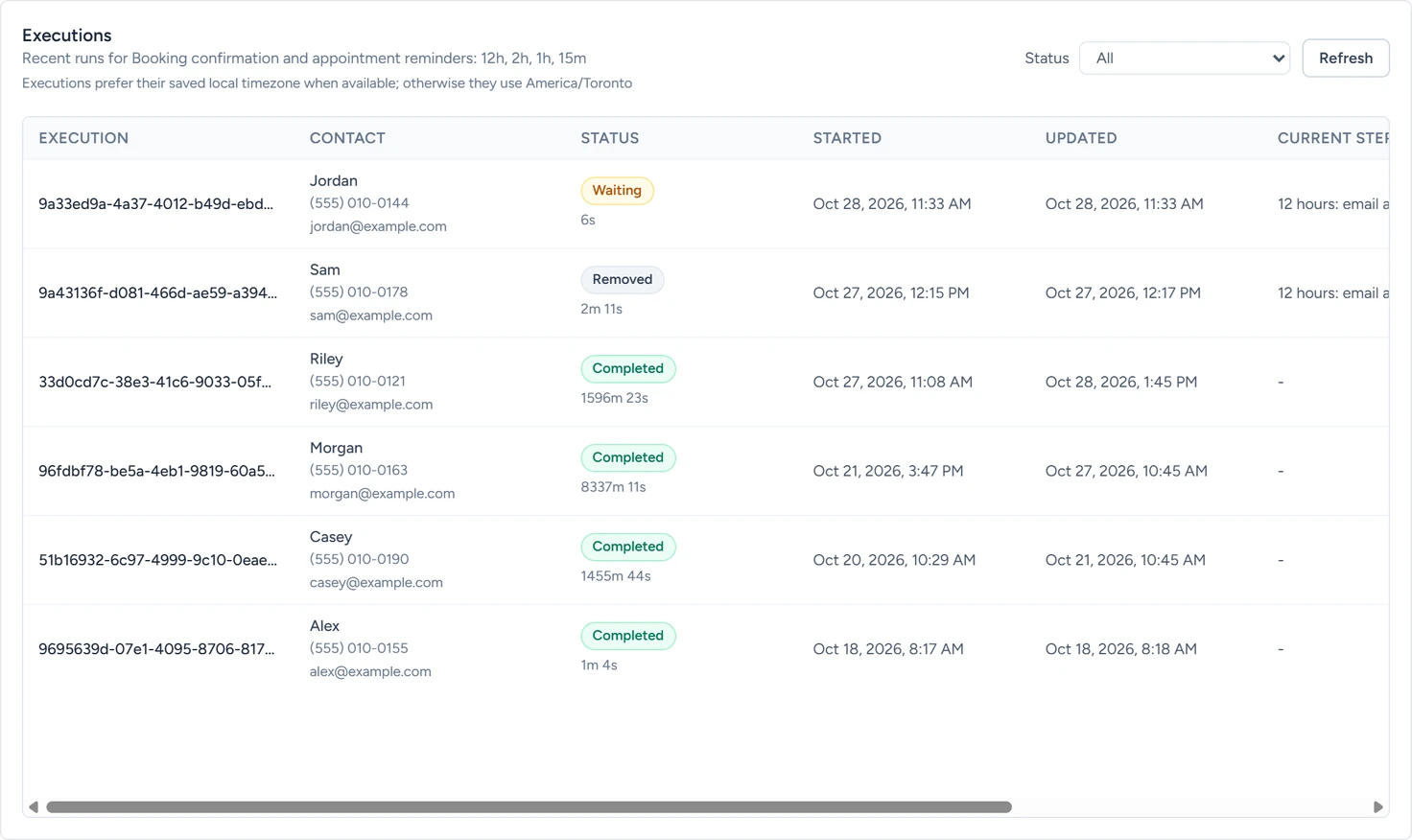
Task: Click email sam@example.com
Action: [x=371, y=316]
